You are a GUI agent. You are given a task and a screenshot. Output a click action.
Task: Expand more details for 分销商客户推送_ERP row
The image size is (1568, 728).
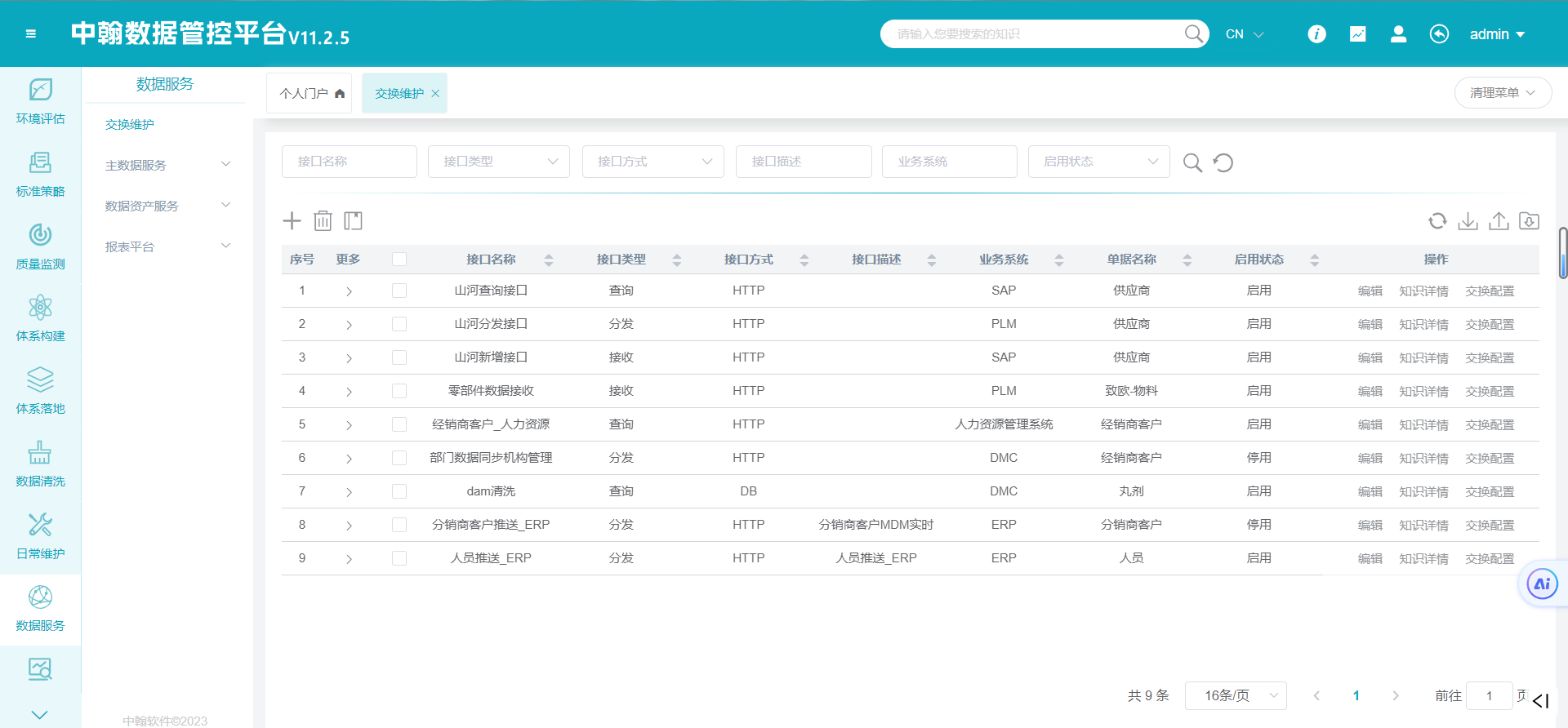[349, 526]
